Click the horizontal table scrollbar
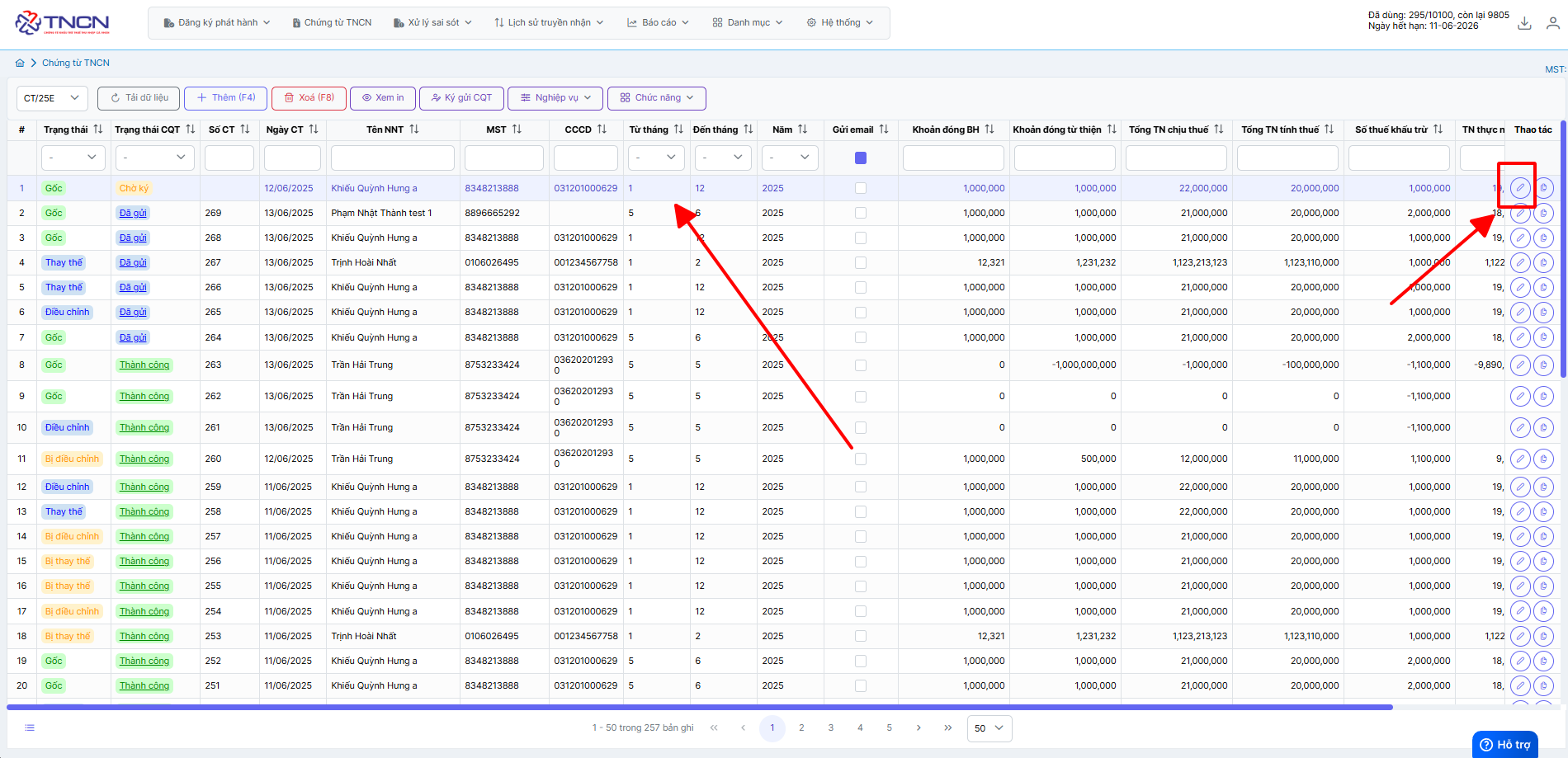Viewport: 1568px width, 758px height. click(700, 707)
